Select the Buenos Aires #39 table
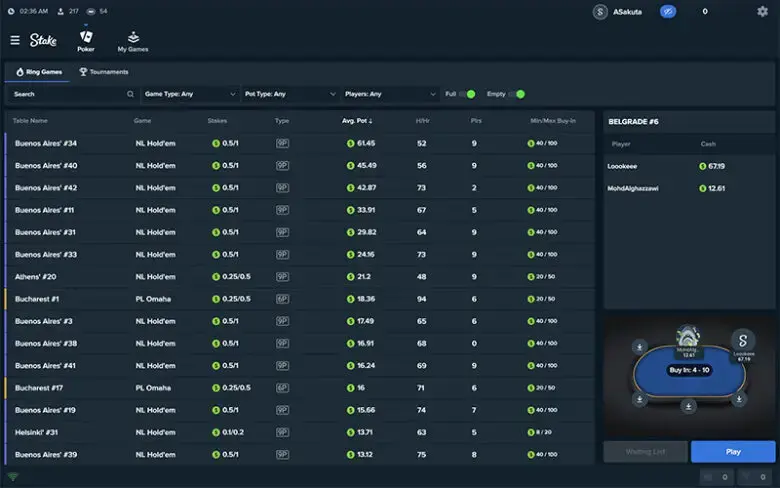The image size is (780, 488). 300,455
